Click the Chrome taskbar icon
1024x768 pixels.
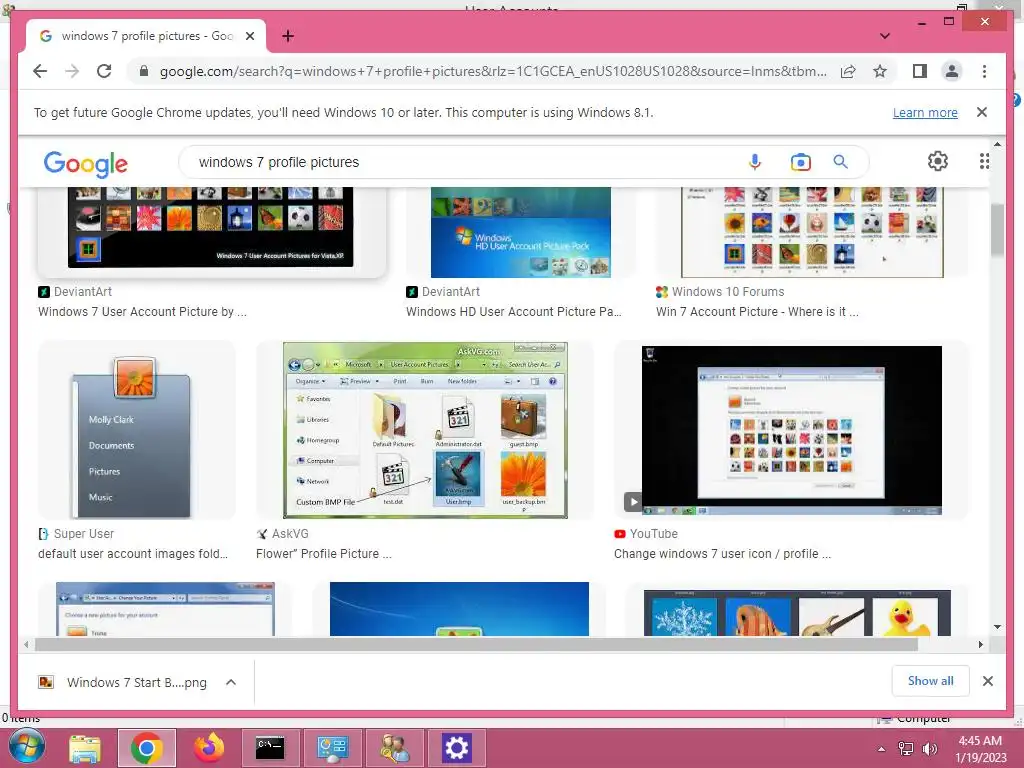[x=146, y=748]
